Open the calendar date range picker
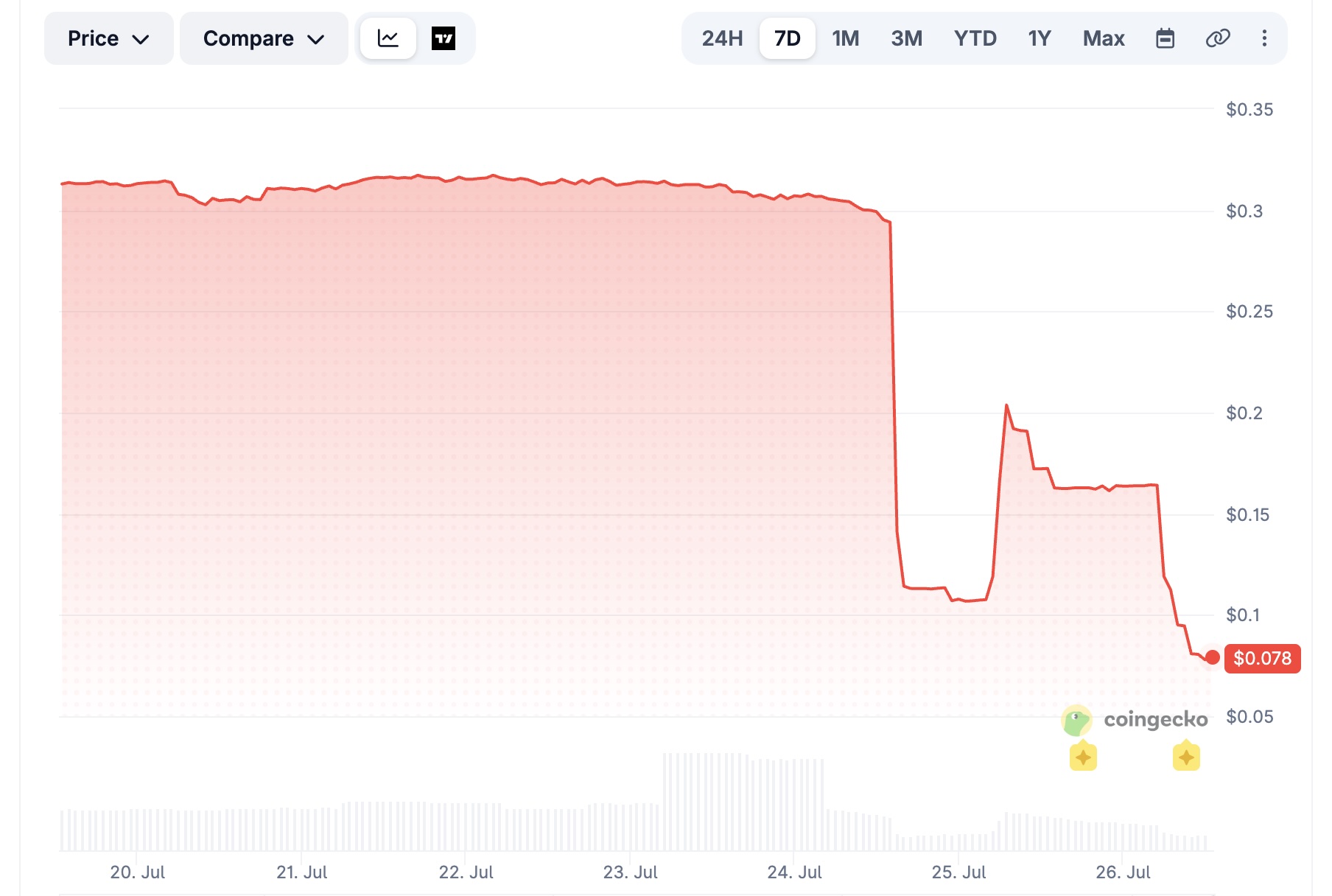Screen dimensions: 1332x896 (x=1165, y=38)
